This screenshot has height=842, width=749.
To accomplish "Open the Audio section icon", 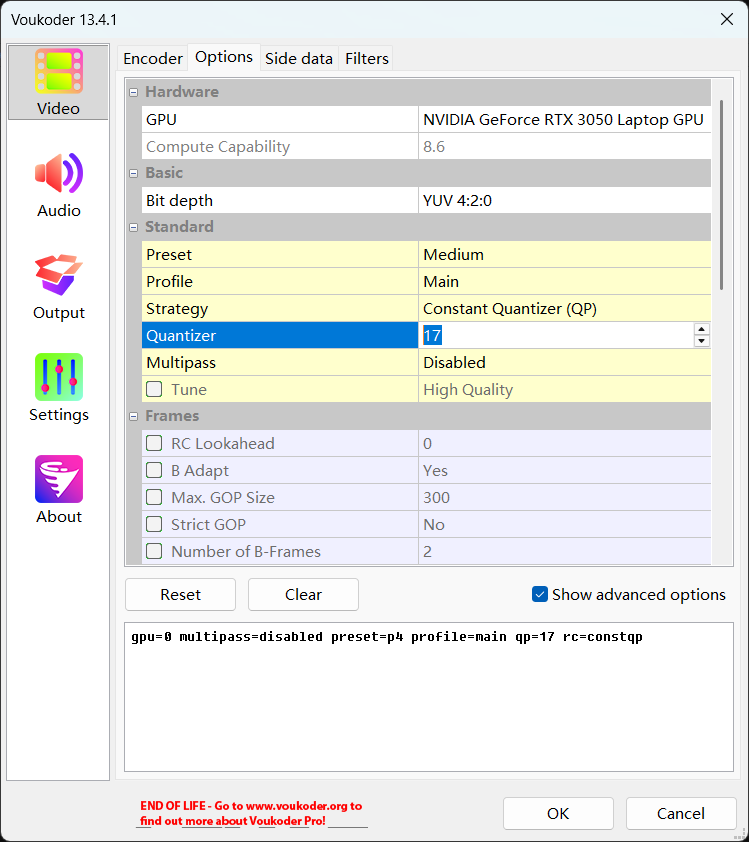I will [59, 173].
